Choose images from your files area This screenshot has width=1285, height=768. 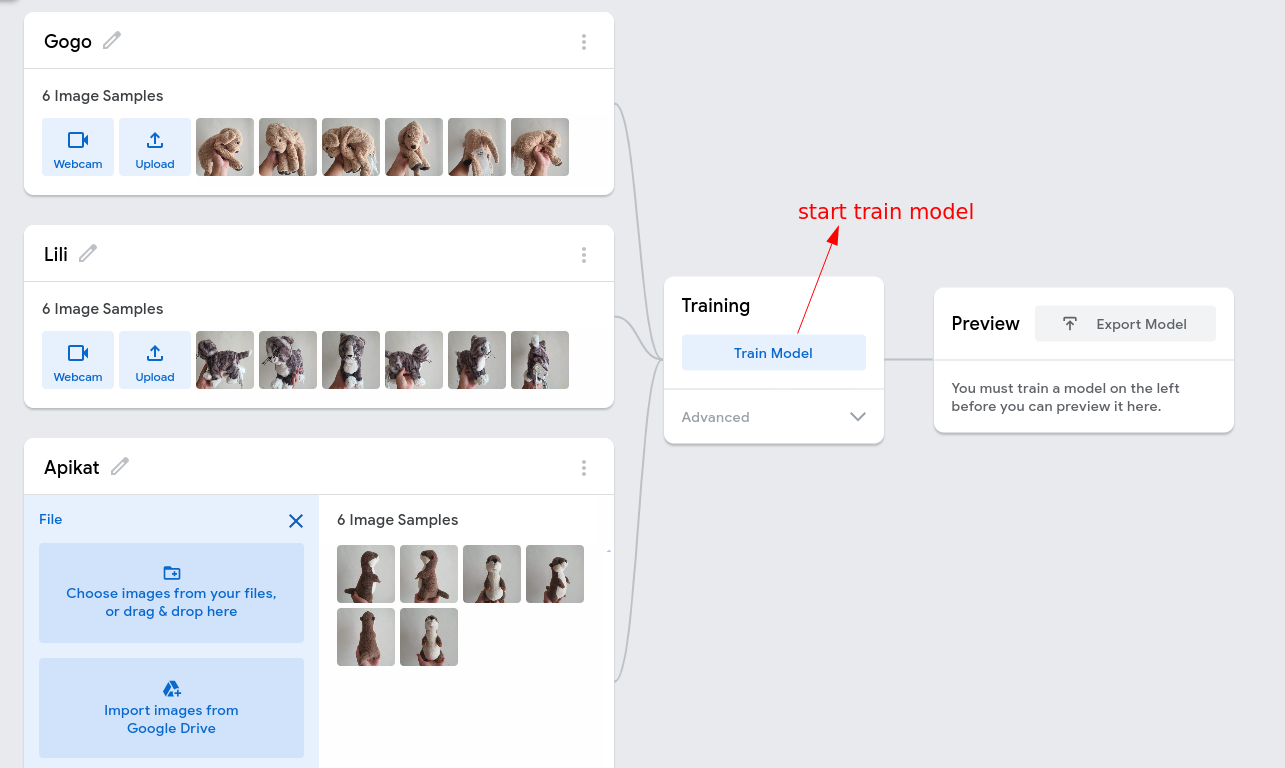[x=171, y=593]
